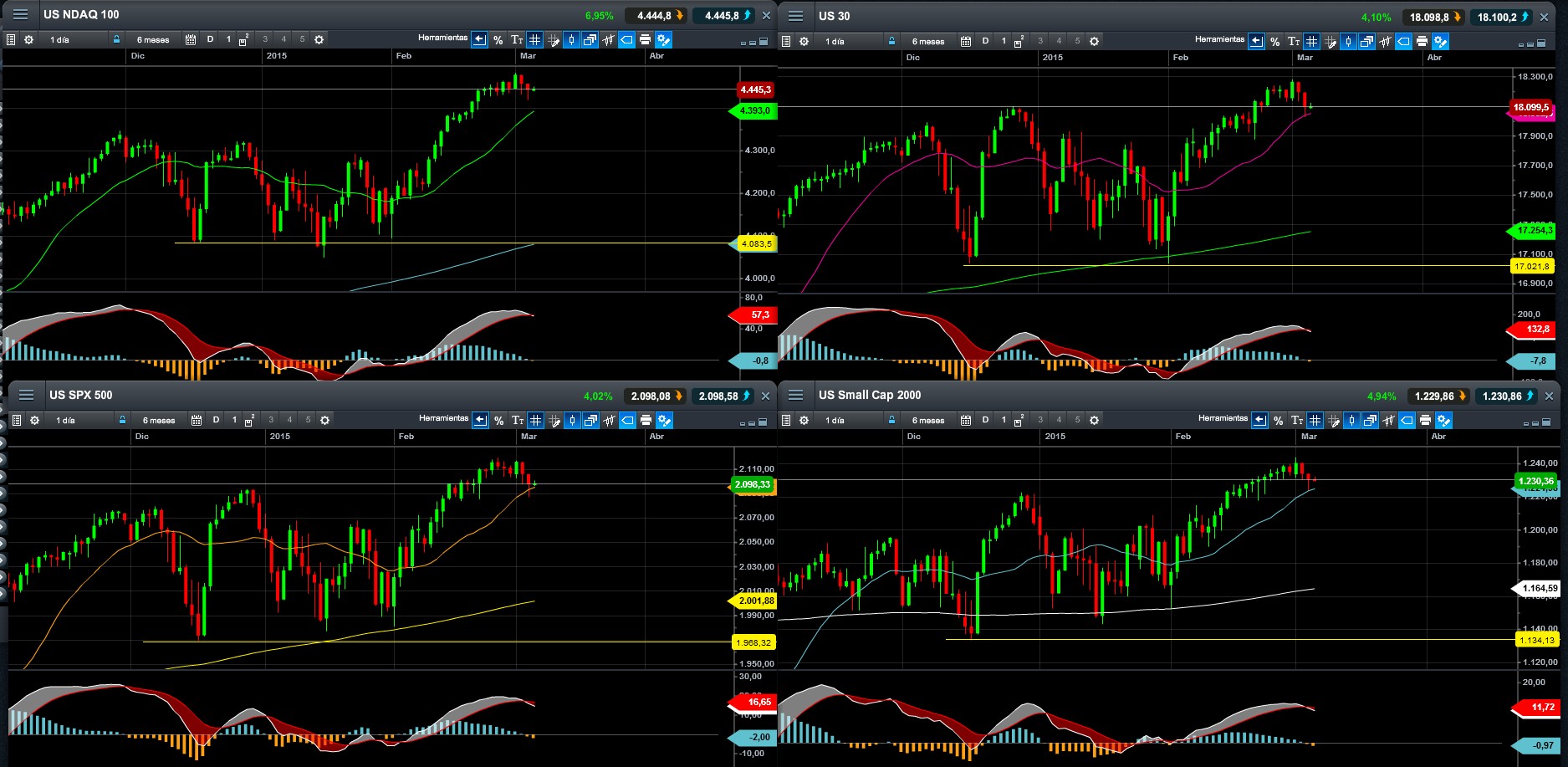Click the yellow 1.134,13 level tag in Small Cap 2000
The height and width of the screenshot is (767, 1568).
(x=1536, y=640)
